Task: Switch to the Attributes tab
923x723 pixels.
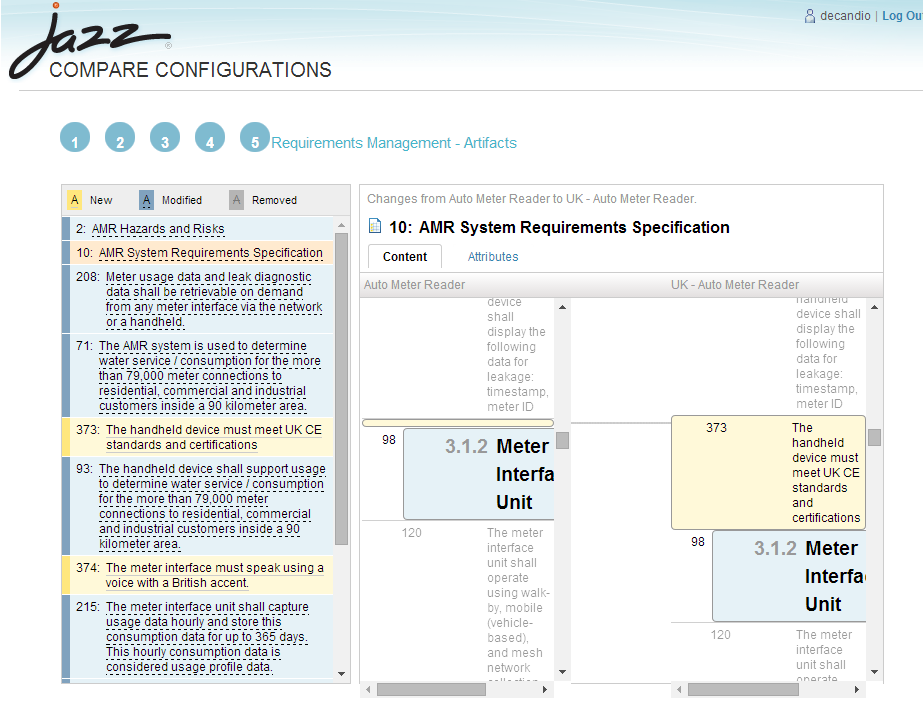Action: (493, 257)
